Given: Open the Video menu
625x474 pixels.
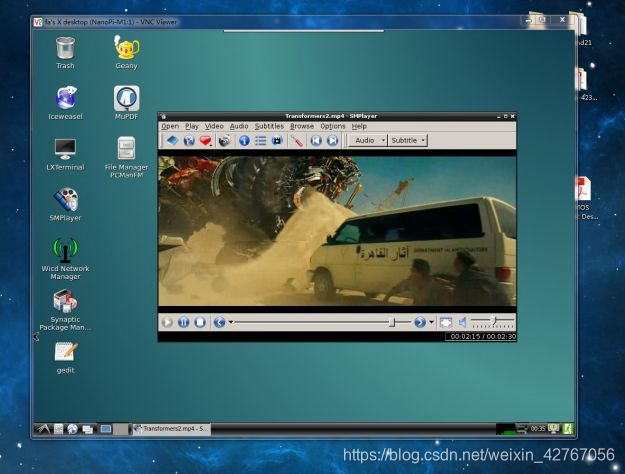Looking at the screenshot, I should (x=214, y=126).
